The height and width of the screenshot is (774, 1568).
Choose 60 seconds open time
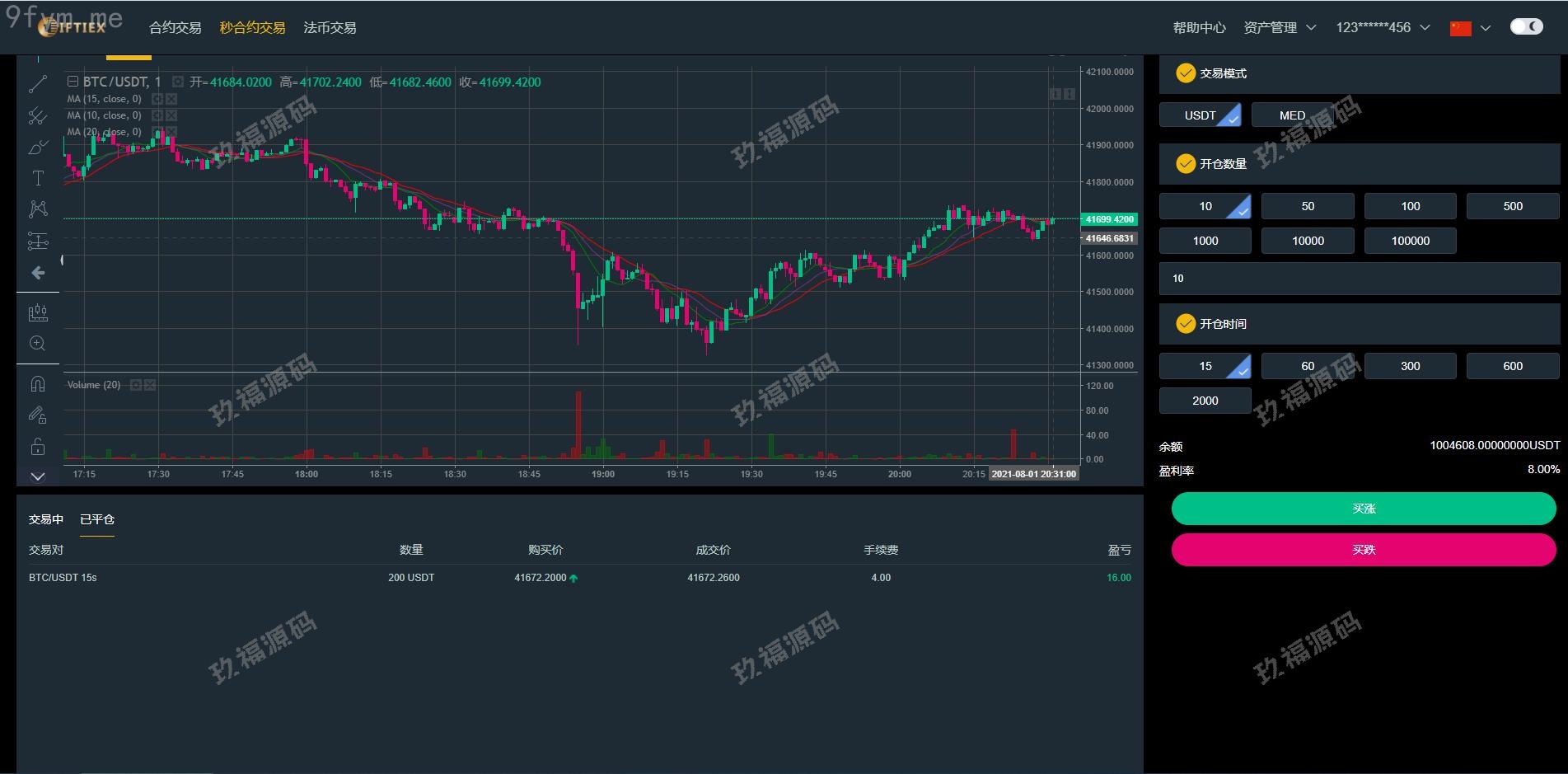[x=1308, y=366]
